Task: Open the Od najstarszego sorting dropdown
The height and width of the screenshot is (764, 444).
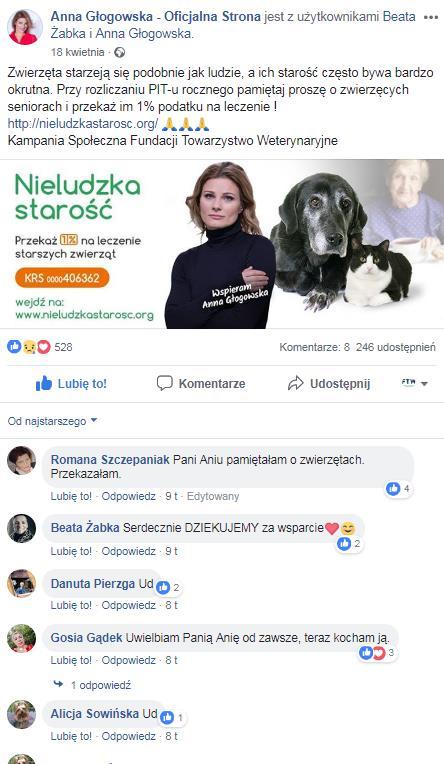Action: [53, 421]
